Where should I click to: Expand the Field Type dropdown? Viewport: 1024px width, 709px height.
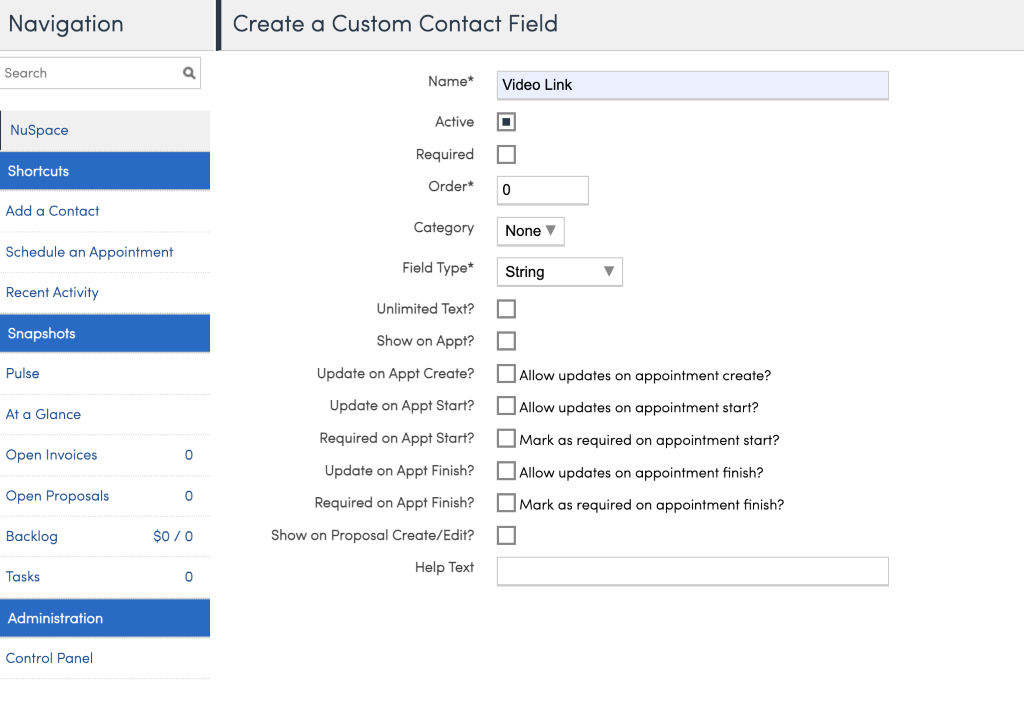[559, 272]
